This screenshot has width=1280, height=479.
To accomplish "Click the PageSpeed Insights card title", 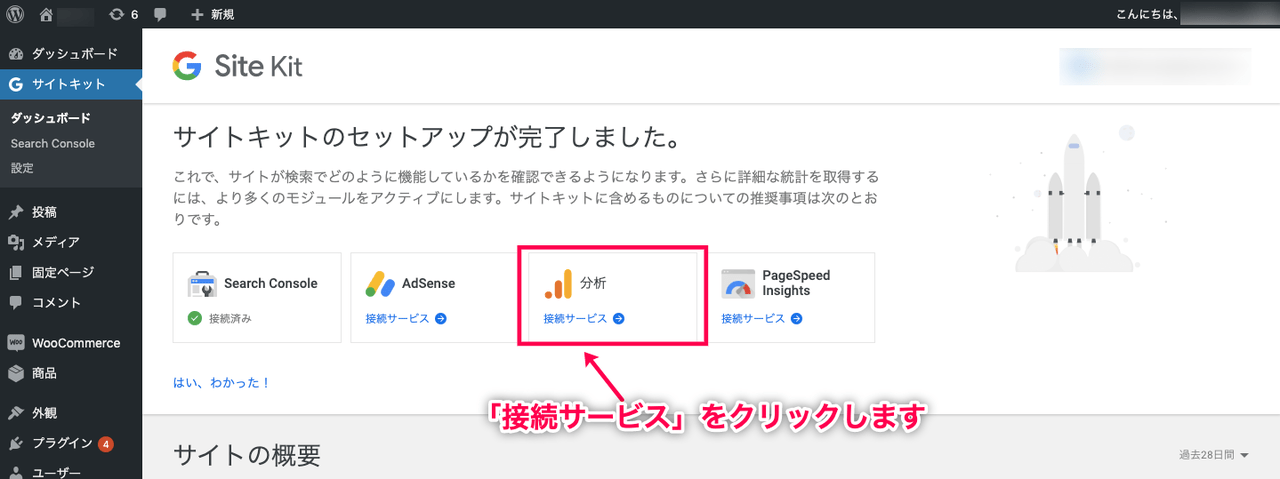I will pos(796,283).
